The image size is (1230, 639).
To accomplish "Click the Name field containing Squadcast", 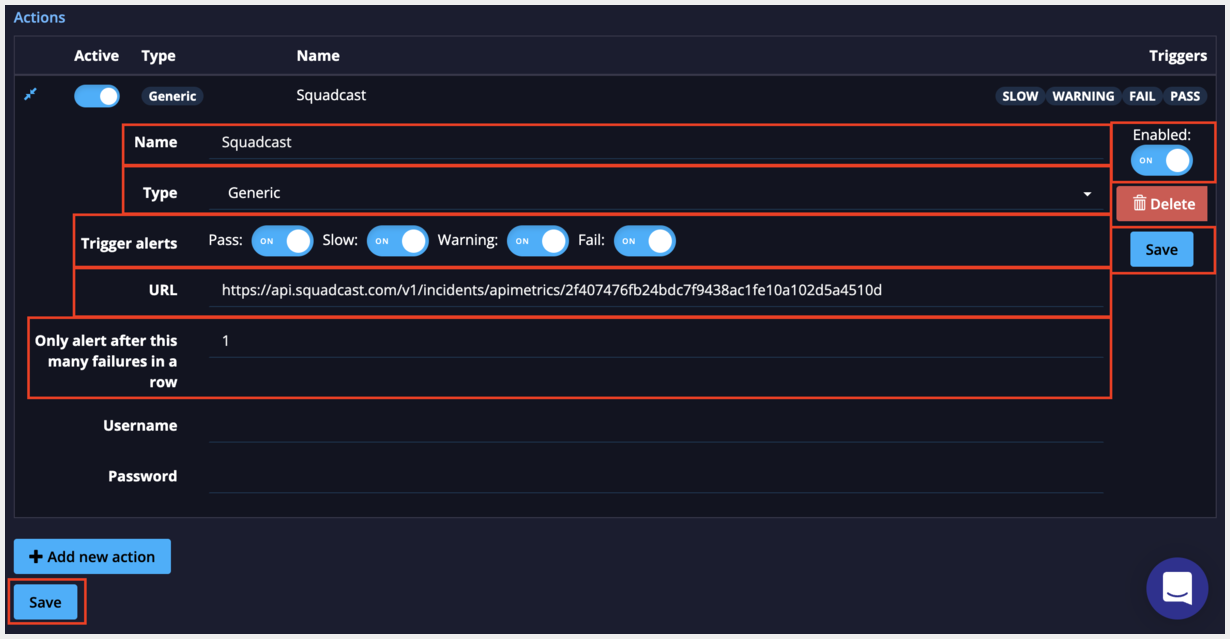I will pyautogui.click(x=656, y=142).
